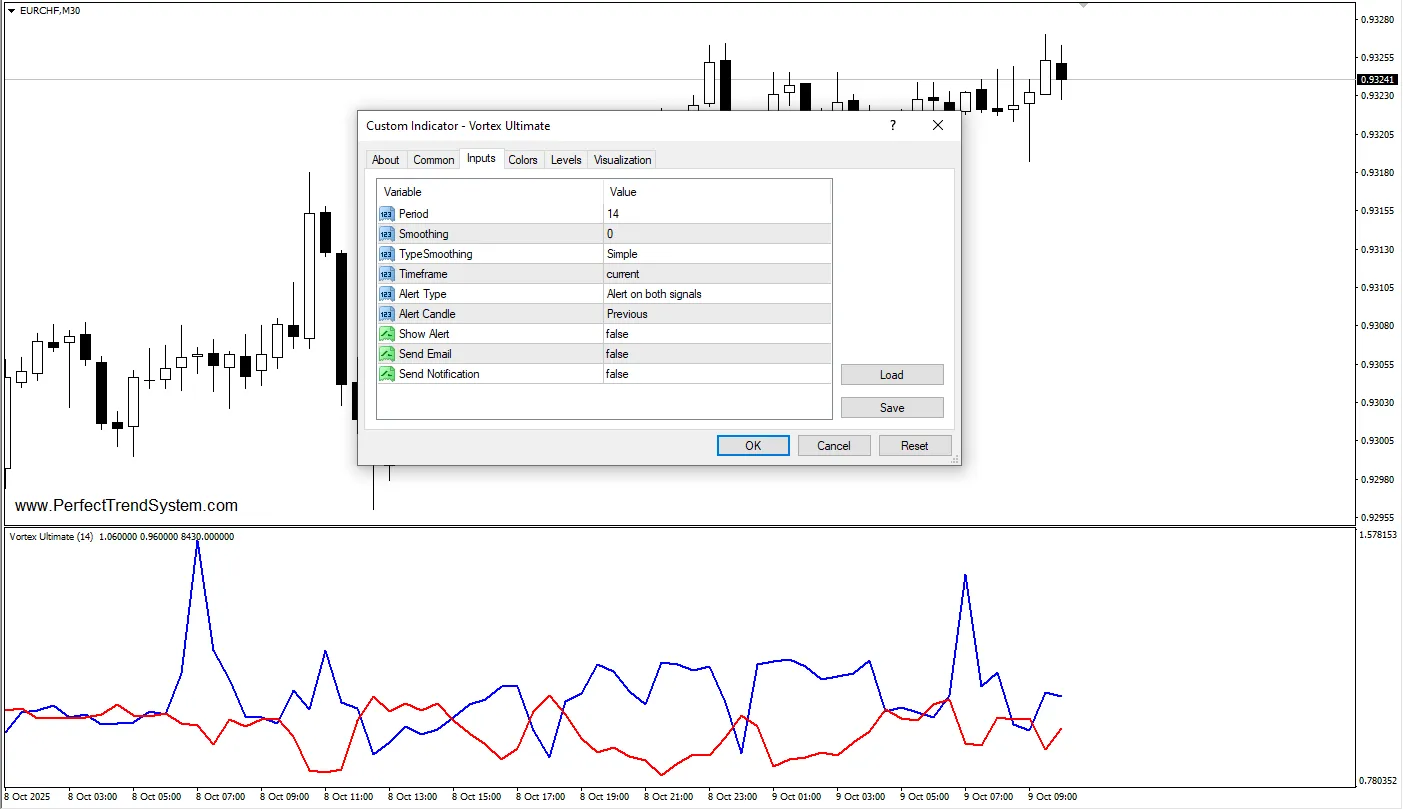Click the Period variable icon
The width and height of the screenshot is (1403, 809).
click(387, 214)
